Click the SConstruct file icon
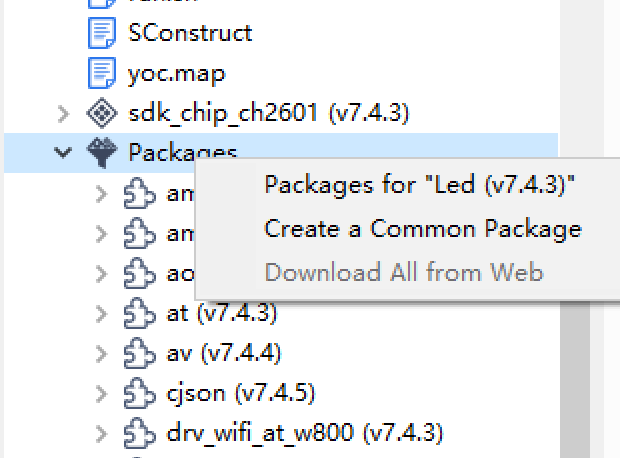Image resolution: width=620 pixels, height=458 pixels. pos(102,33)
